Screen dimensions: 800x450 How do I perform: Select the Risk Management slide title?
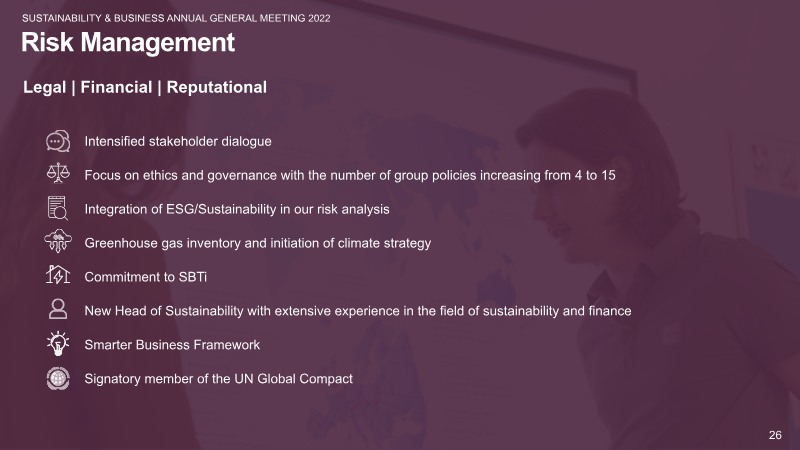(128, 42)
